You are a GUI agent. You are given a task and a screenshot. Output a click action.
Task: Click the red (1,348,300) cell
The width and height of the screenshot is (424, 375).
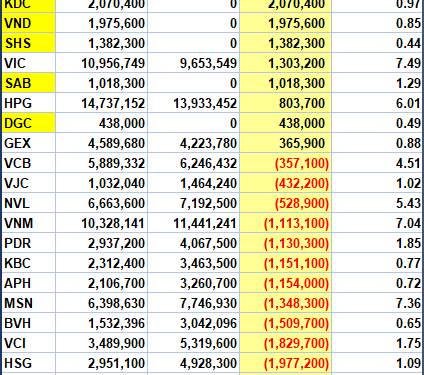286,303
